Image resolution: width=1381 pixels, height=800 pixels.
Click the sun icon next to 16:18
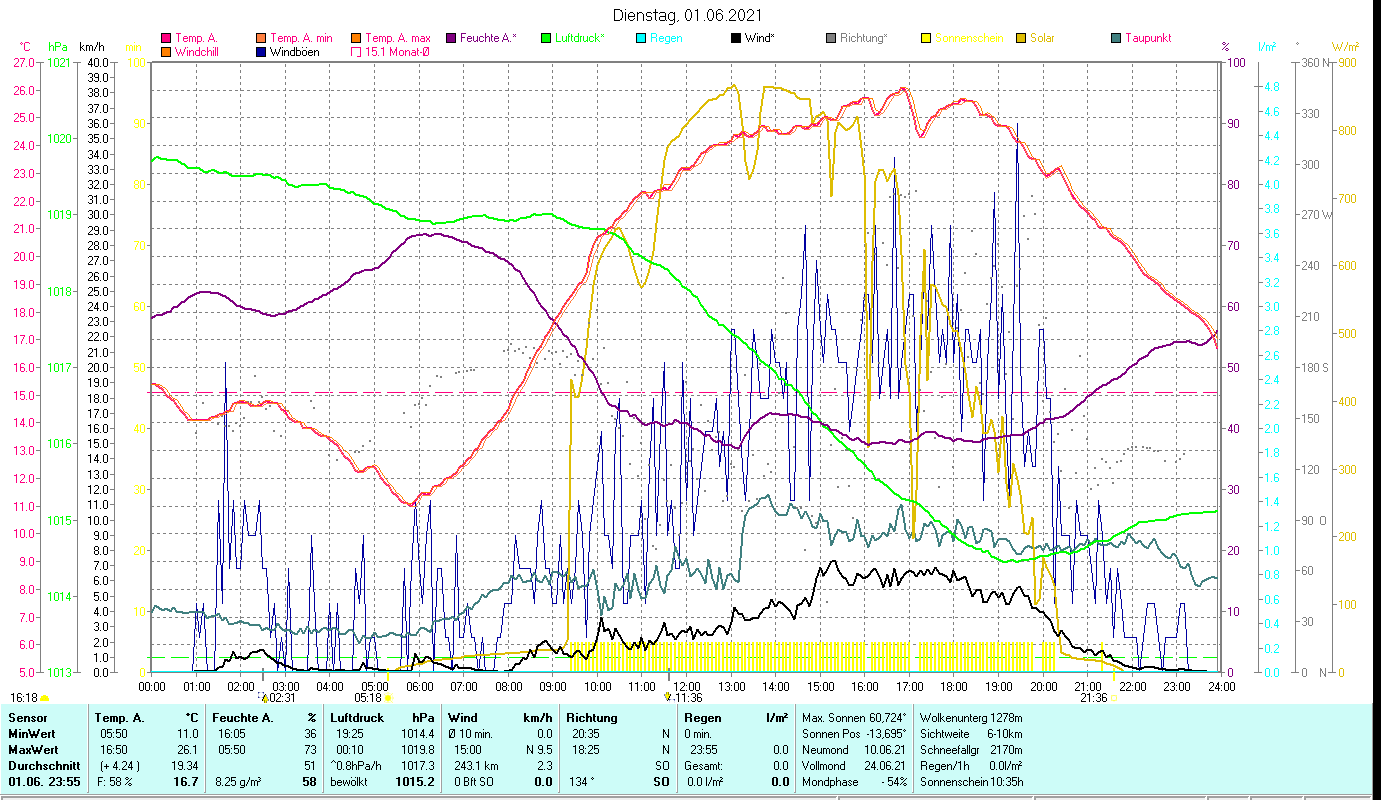click(x=45, y=698)
